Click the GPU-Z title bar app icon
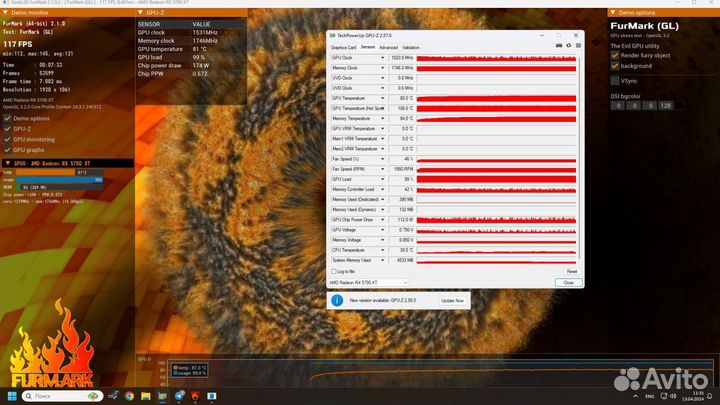Image resolution: width=720 pixels, height=405 pixels. [x=333, y=35]
